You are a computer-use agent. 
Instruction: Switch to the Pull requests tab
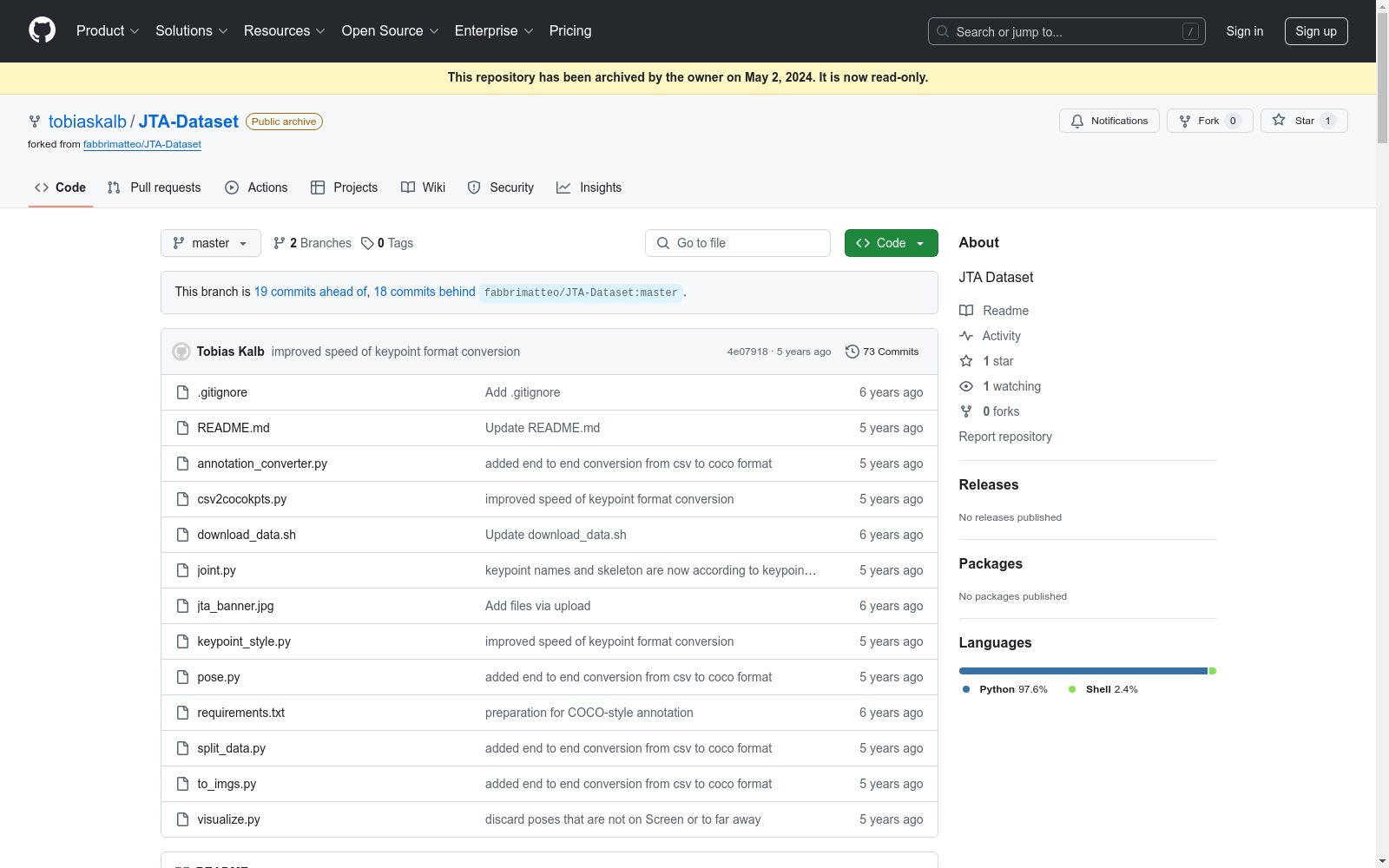(x=155, y=187)
